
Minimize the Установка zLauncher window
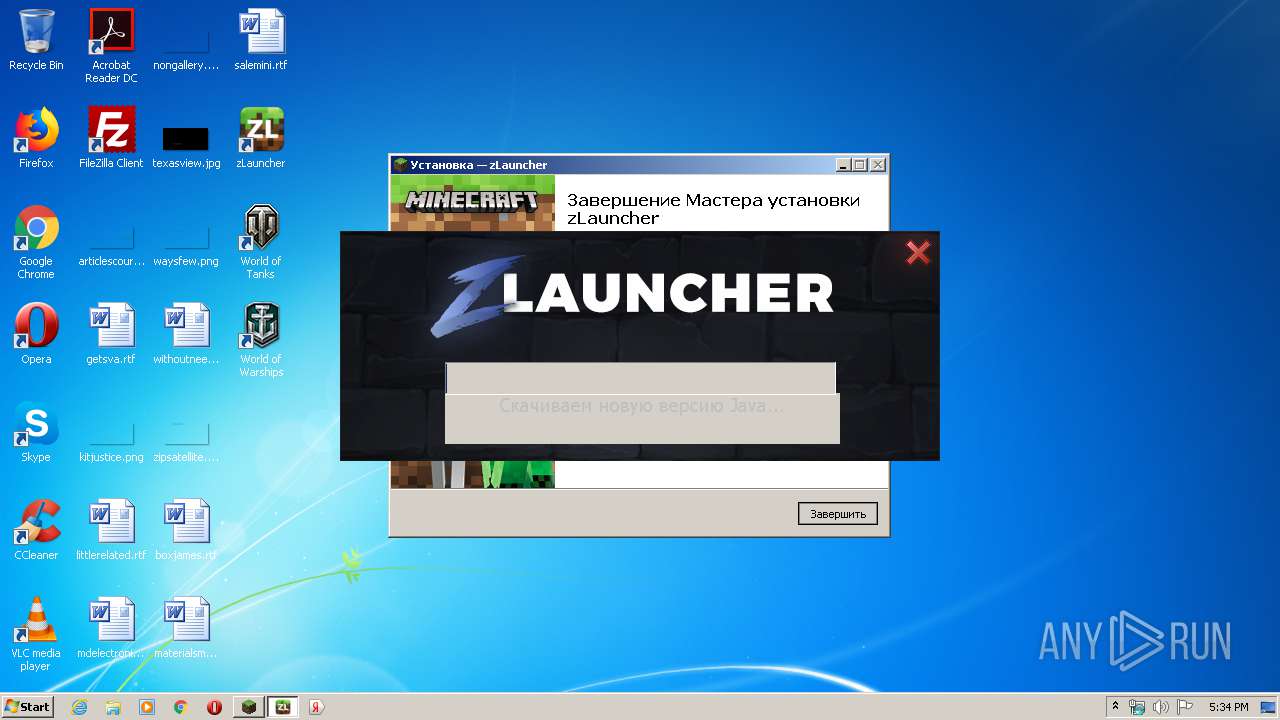tap(843, 165)
